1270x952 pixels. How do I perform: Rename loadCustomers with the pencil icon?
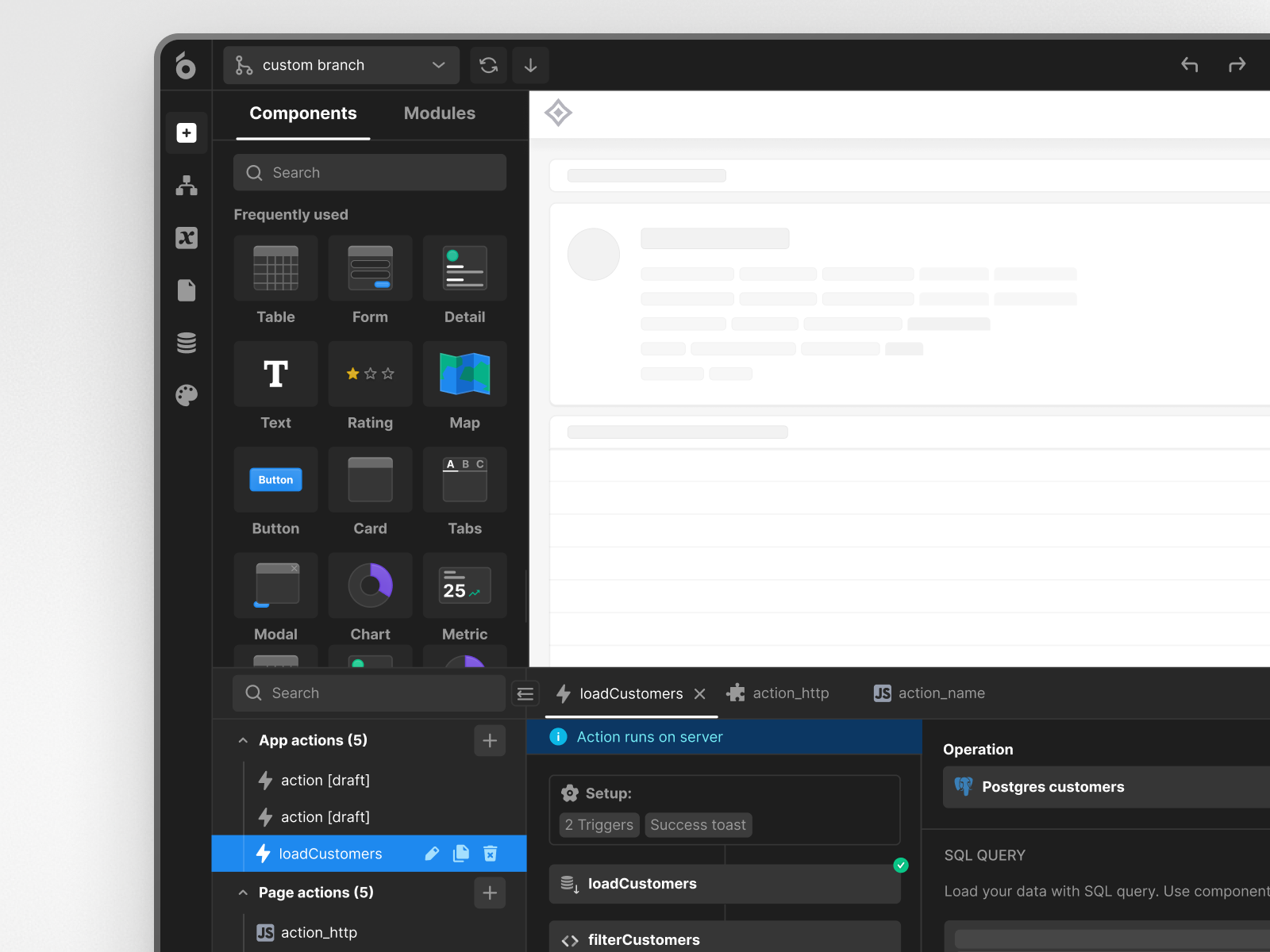pos(432,854)
